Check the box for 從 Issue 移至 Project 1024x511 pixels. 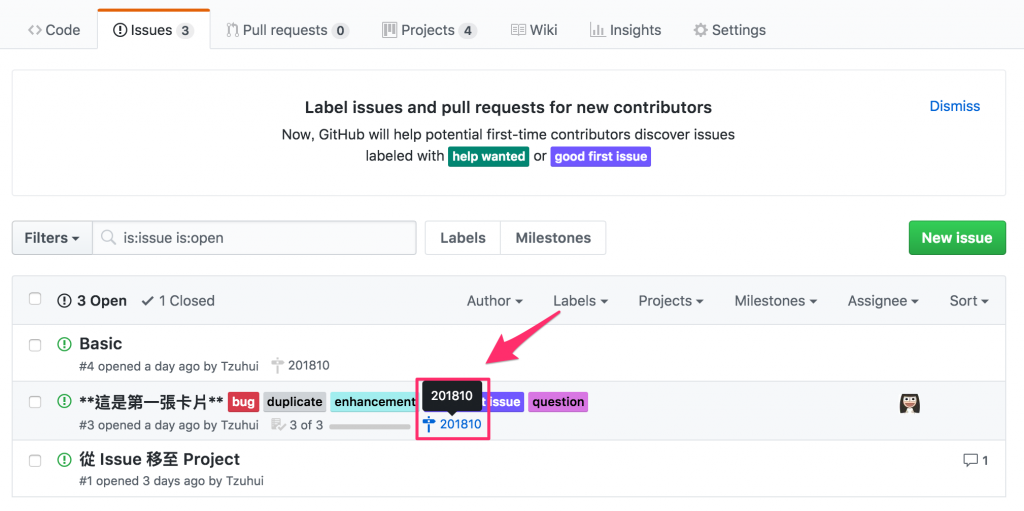[36, 460]
